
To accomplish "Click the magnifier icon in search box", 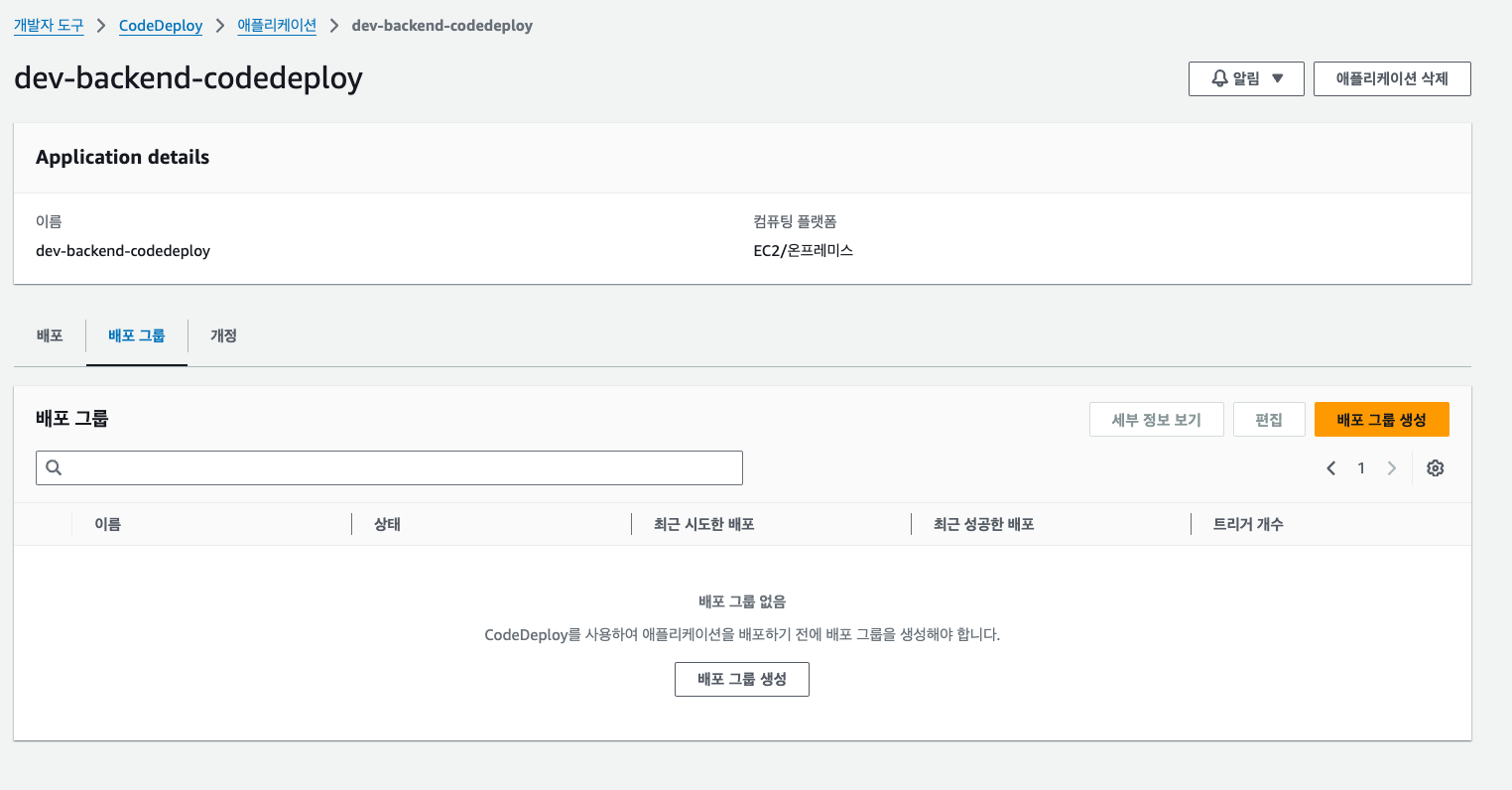I will (x=54, y=467).
